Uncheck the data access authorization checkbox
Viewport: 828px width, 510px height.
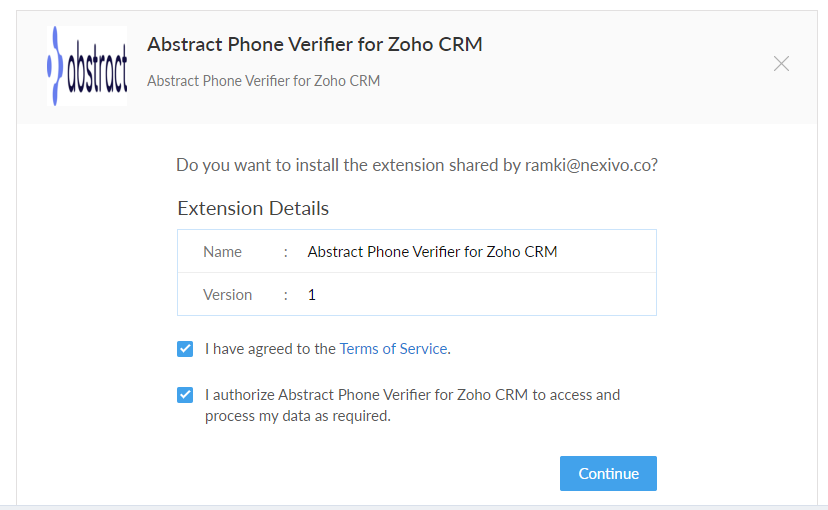185,395
